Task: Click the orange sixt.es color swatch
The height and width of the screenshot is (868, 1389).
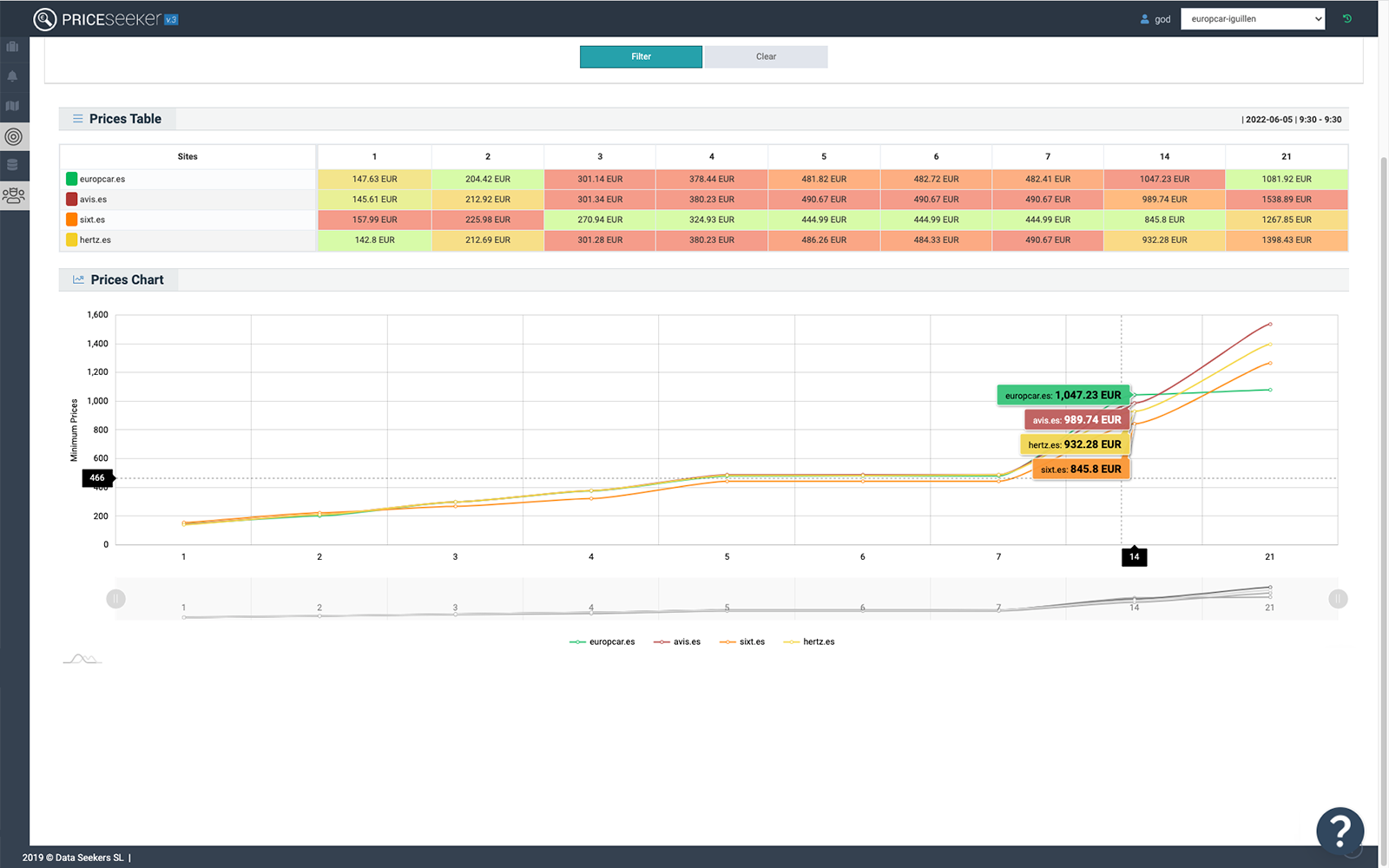Action: coord(72,220)
